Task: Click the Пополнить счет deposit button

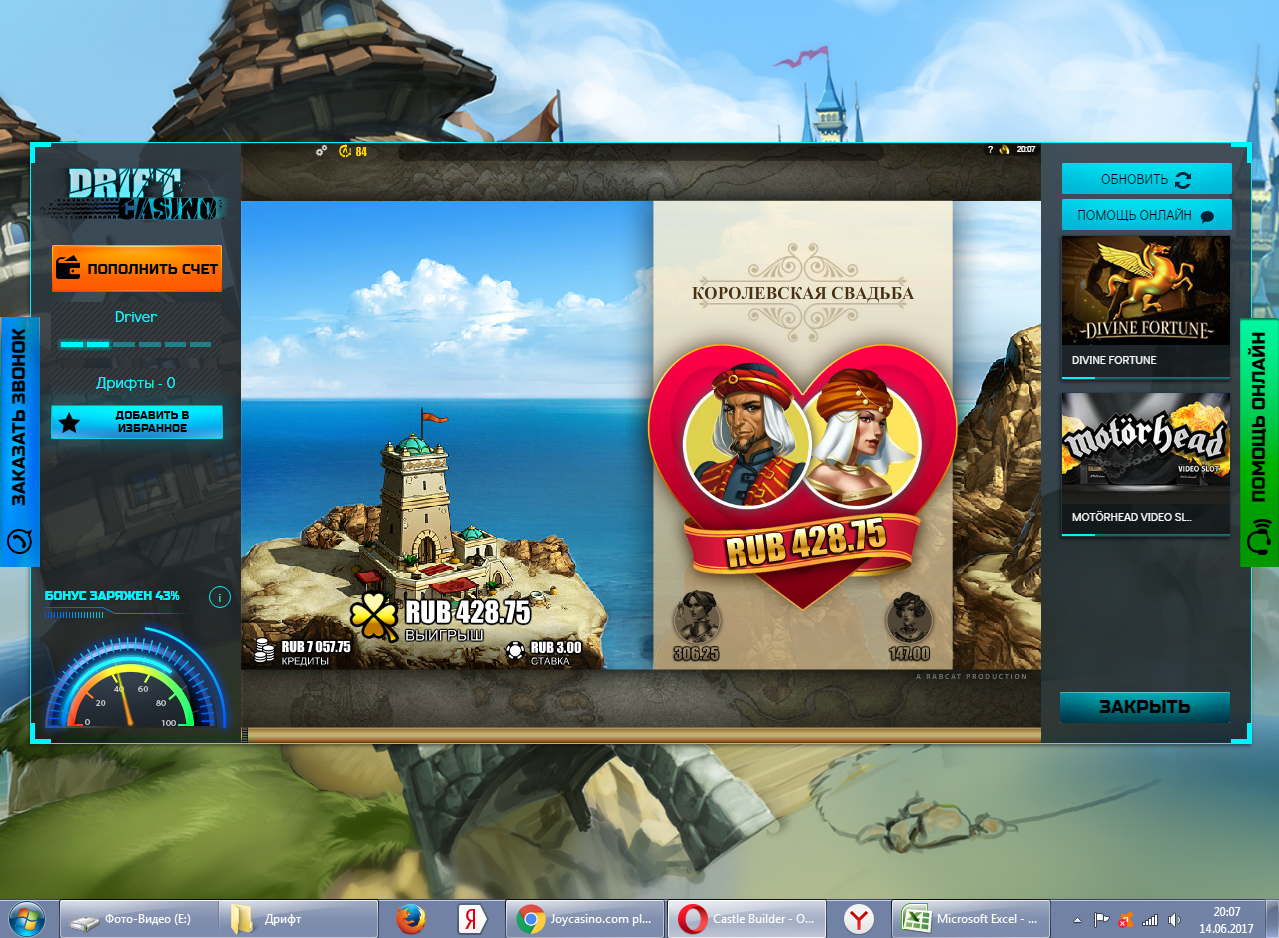Action: click(x=137, y=268)
